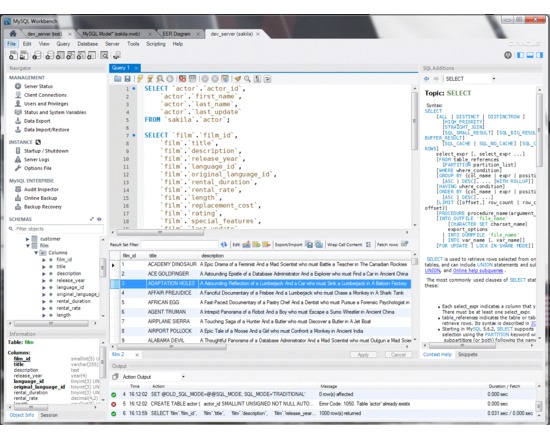Toggle wrap cell content in results

click(368, 245)
